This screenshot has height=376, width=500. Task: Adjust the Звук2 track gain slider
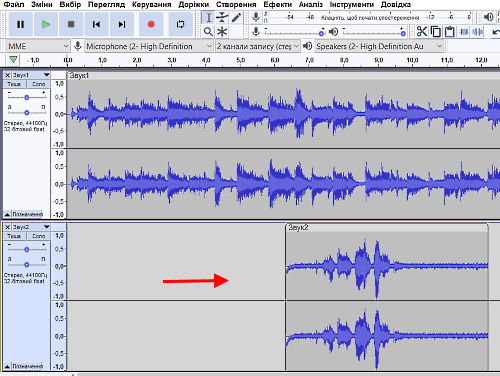click(27, 249)
